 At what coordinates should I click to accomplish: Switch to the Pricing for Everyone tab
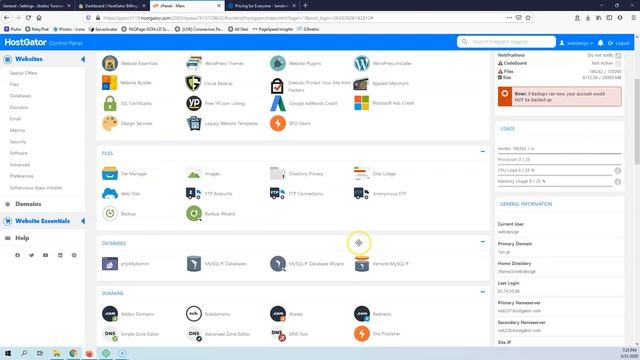point(261,6)
